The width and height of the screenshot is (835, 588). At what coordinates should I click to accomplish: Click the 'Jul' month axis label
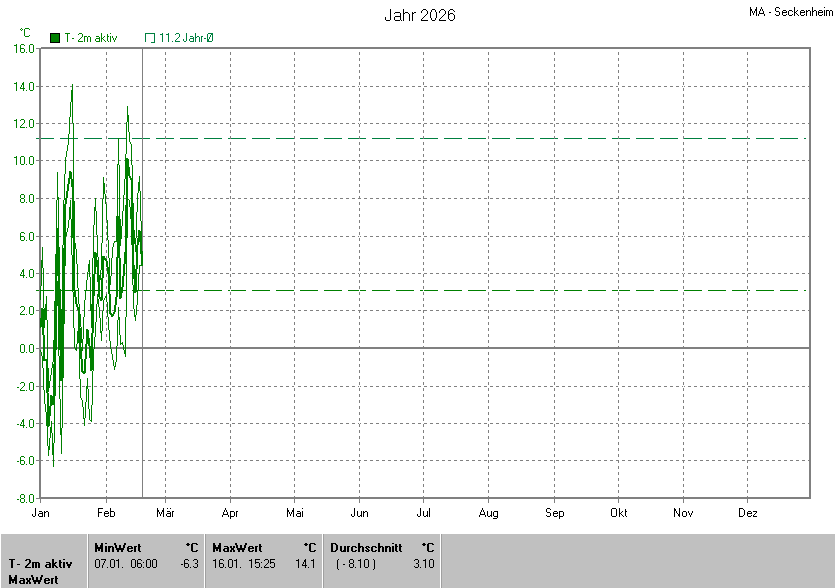tap(424, 513)
